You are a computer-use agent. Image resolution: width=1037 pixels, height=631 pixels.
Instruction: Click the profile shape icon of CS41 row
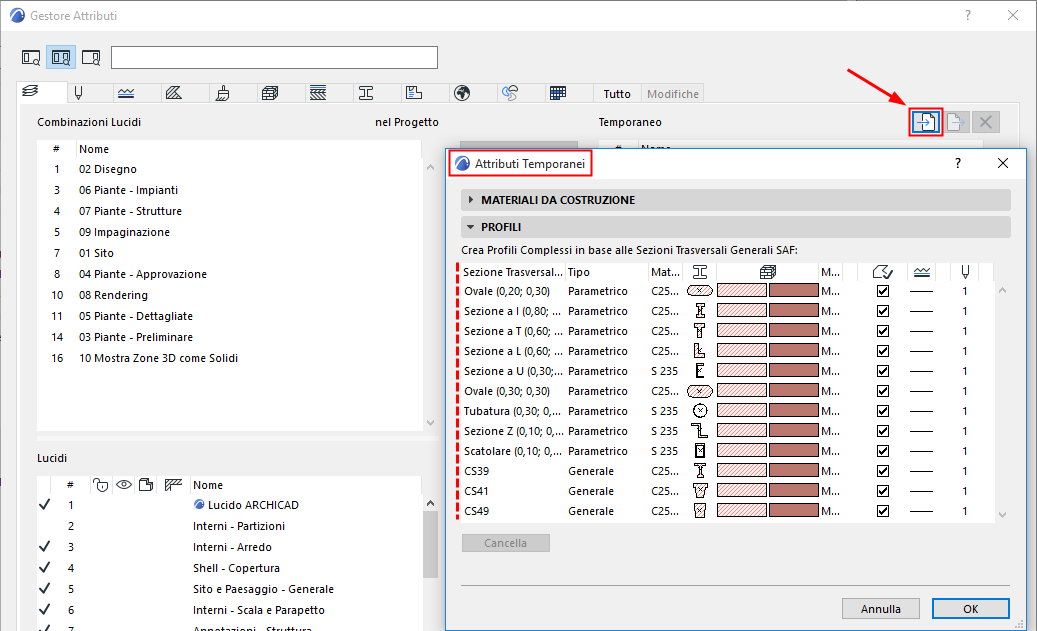700,491
